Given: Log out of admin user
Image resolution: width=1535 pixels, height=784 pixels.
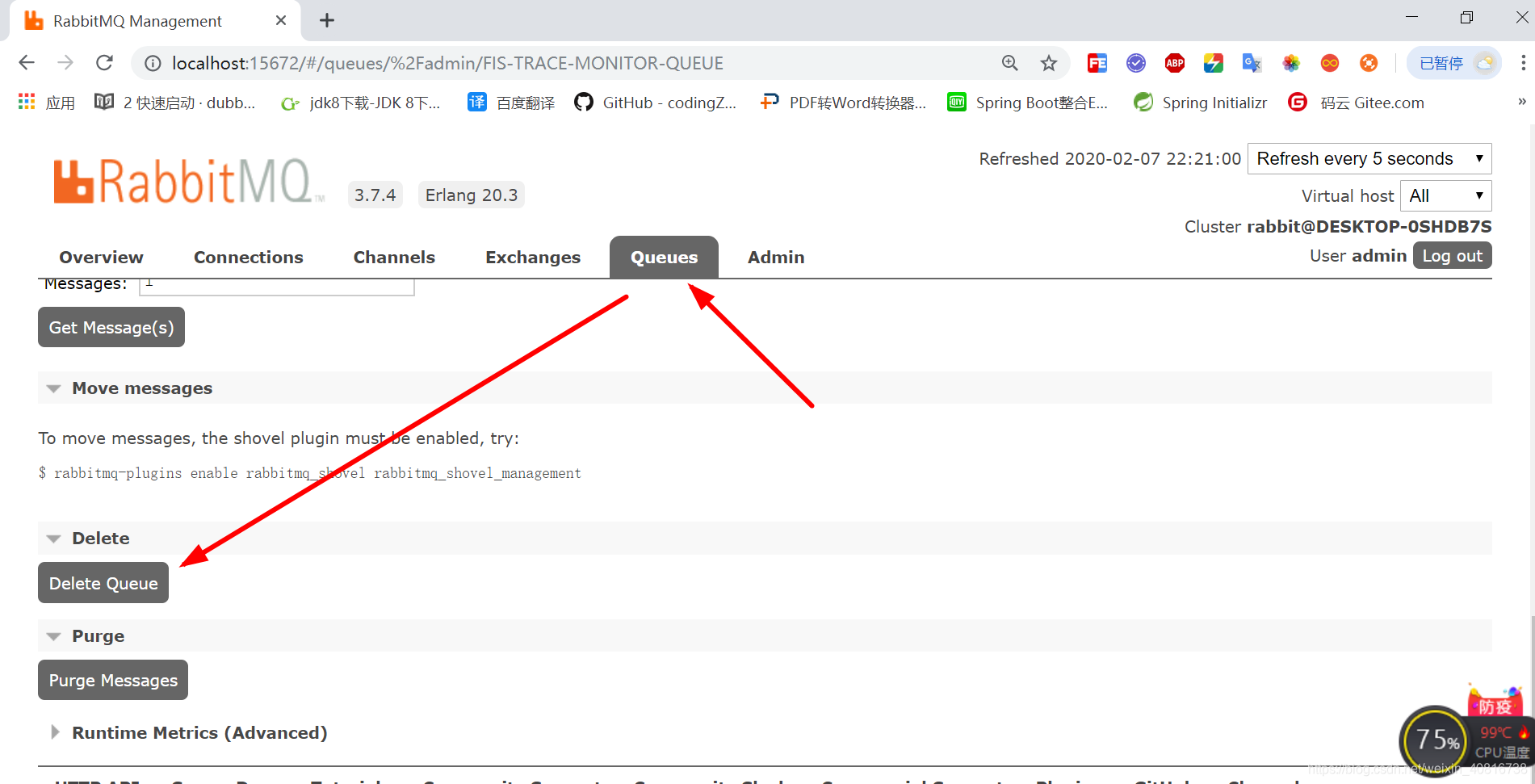Looking at the screenshot, I should 1452,255.
